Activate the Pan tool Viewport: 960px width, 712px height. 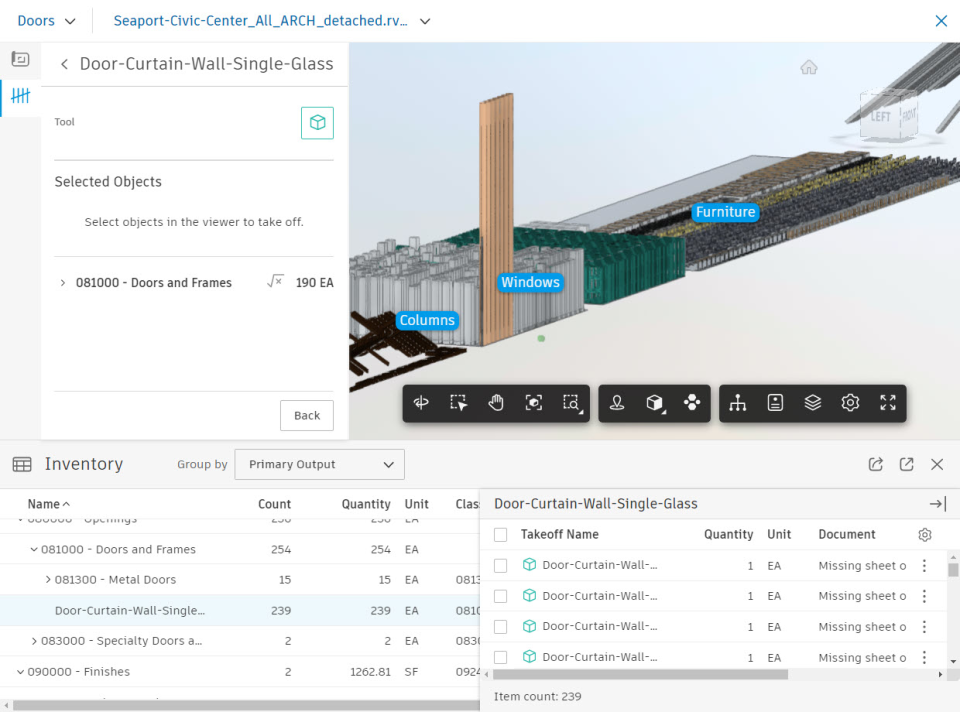click(495, 402)
